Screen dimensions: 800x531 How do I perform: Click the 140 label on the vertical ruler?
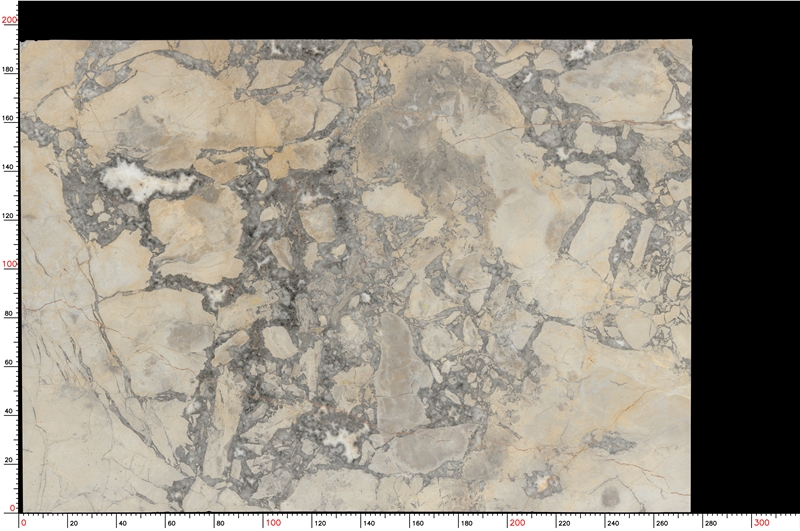9,167
